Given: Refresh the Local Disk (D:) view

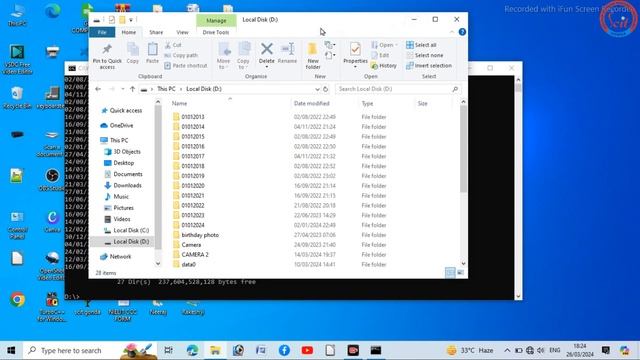Looking at the screenshot, I should 325,89.
